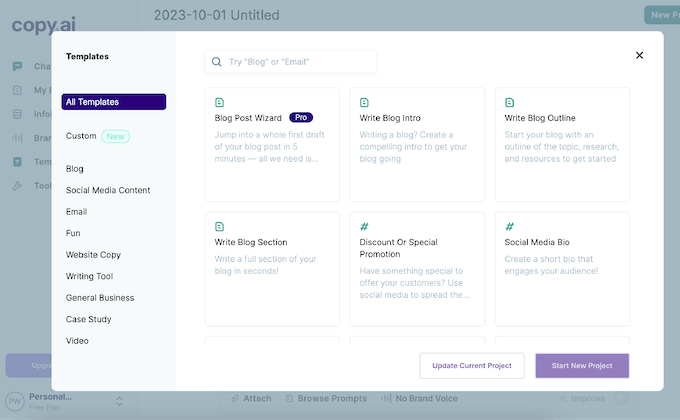The image size is (680, 420).
Task: Click the Discount Or Special Promotion hashtag icon
Action: 364,226
